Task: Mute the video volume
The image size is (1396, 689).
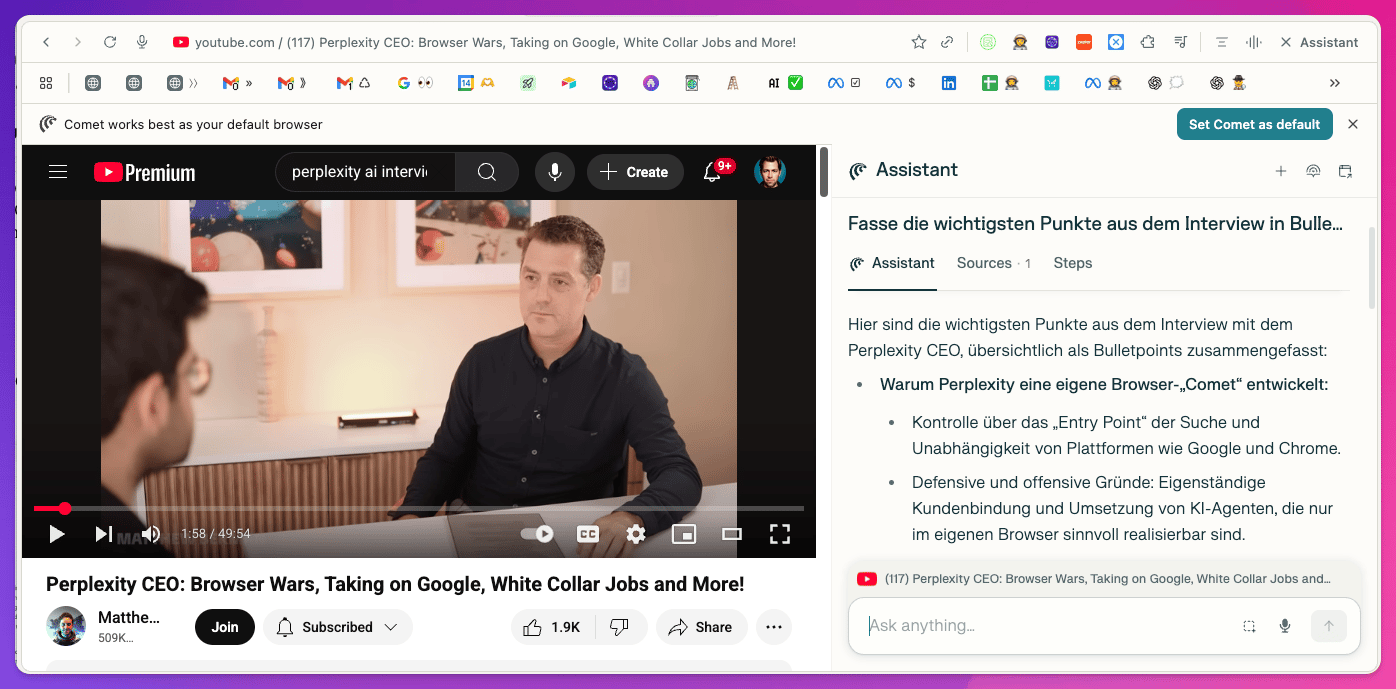Action: [x=150, y=534]
